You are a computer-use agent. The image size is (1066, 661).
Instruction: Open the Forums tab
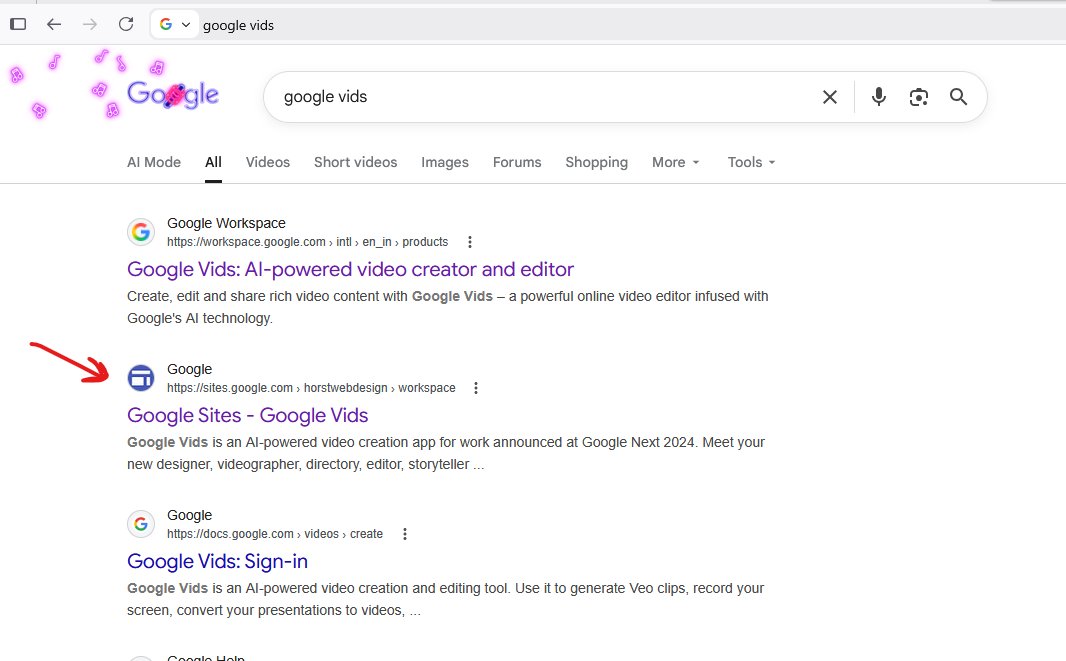pyautogui.click(x=517, y=163)
